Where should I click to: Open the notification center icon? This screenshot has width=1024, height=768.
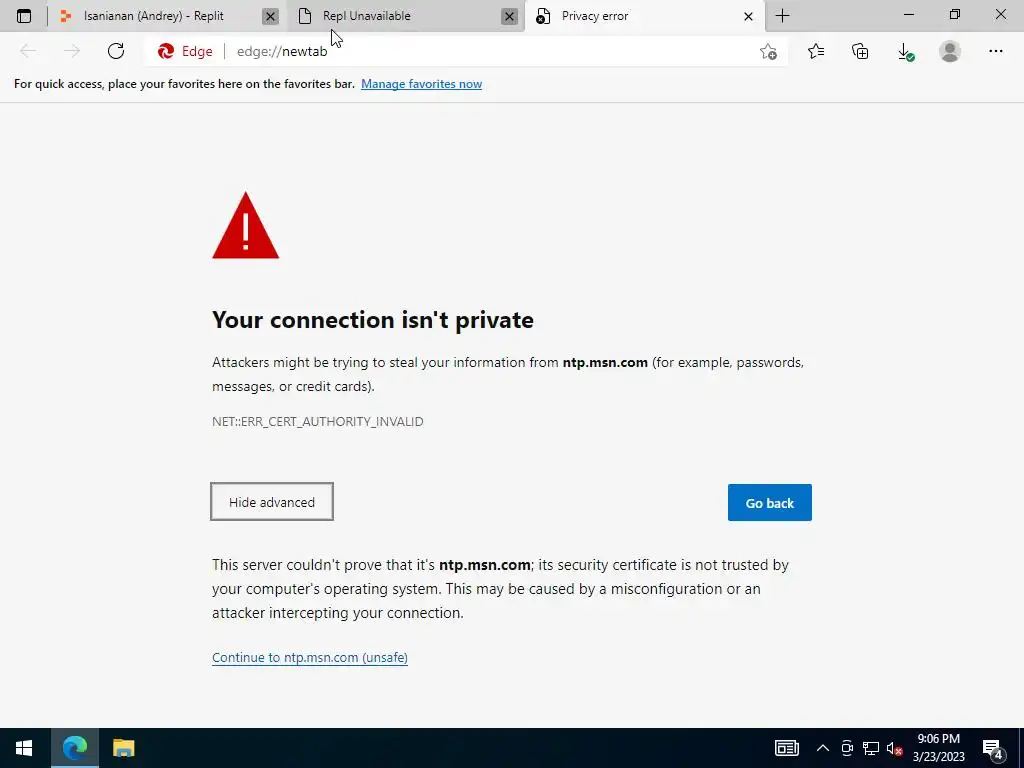coord(993,748)
